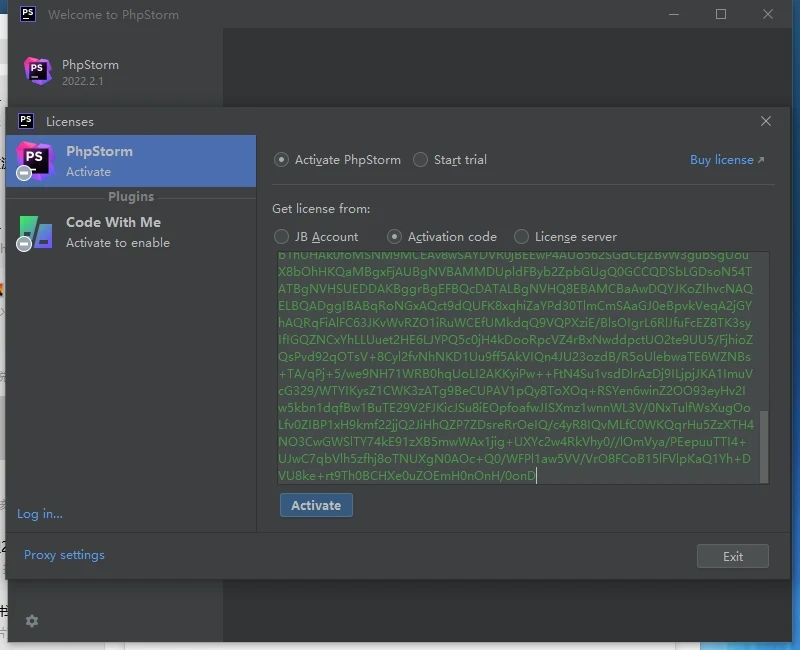Select the Activate PhpStorm radio option
Screen dimensions: 800x650
click(337, 160)
